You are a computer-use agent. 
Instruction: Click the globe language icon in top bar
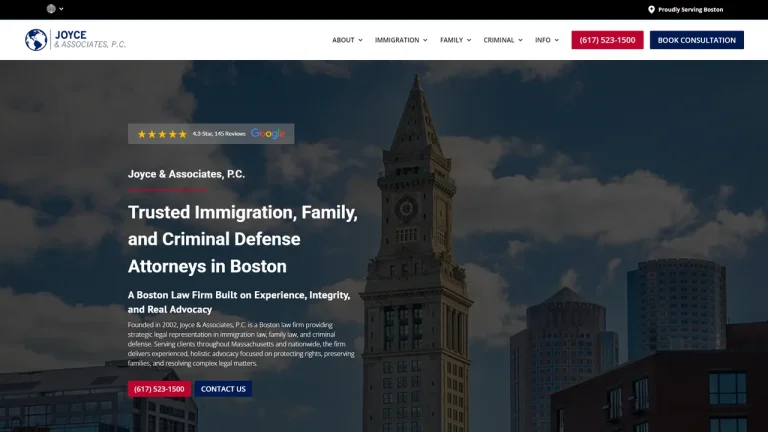point(51,9)
